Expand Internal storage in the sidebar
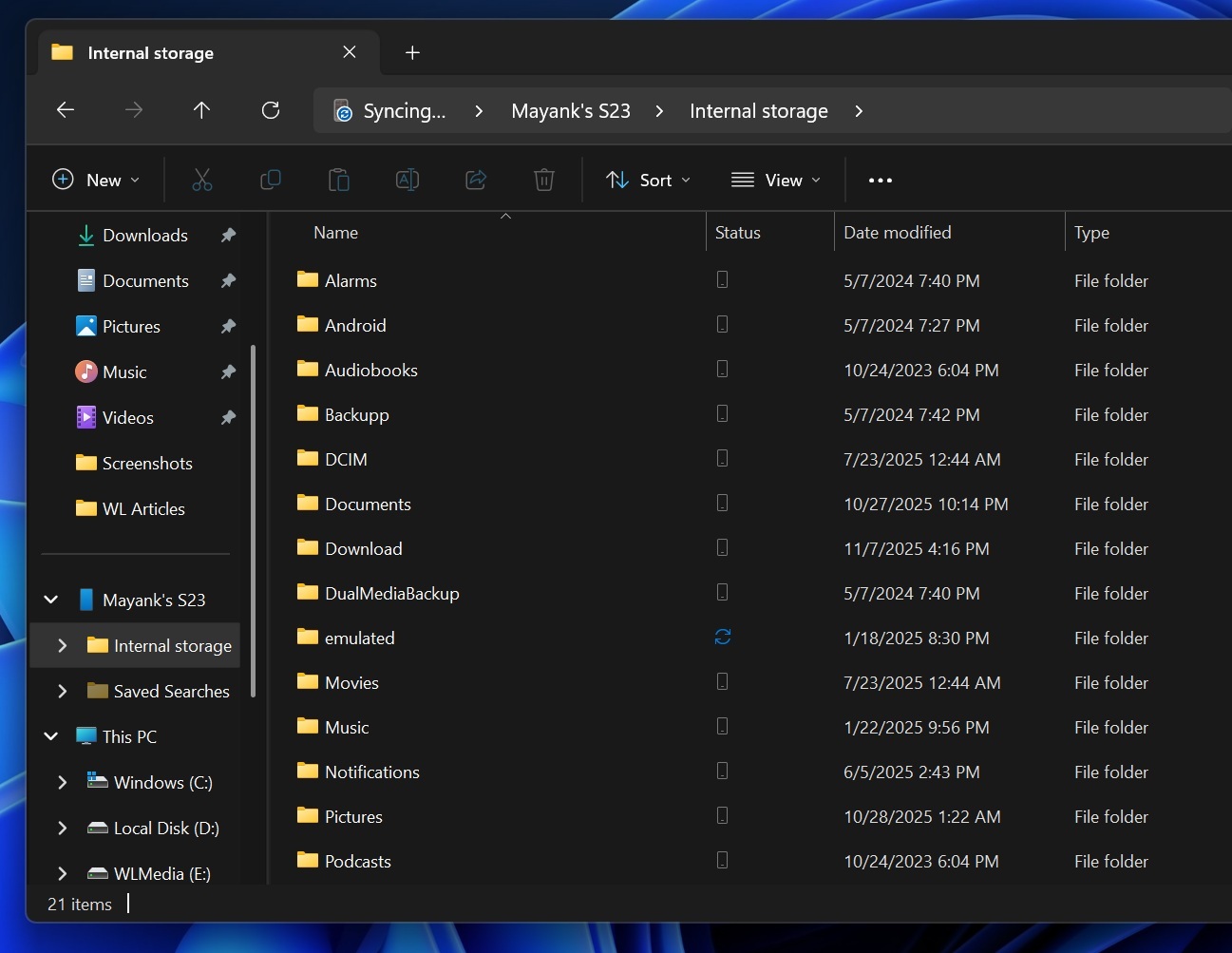The image size is (1232, 953). click(62, 645)
